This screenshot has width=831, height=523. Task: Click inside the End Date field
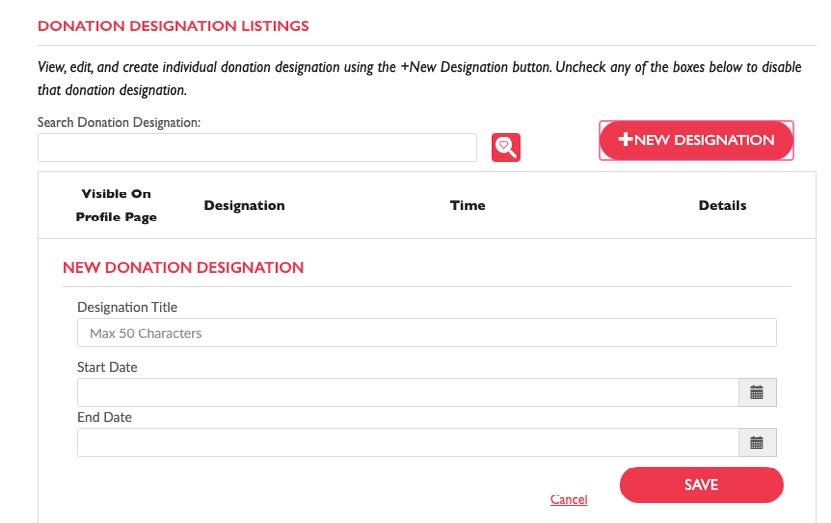[408, 442]
